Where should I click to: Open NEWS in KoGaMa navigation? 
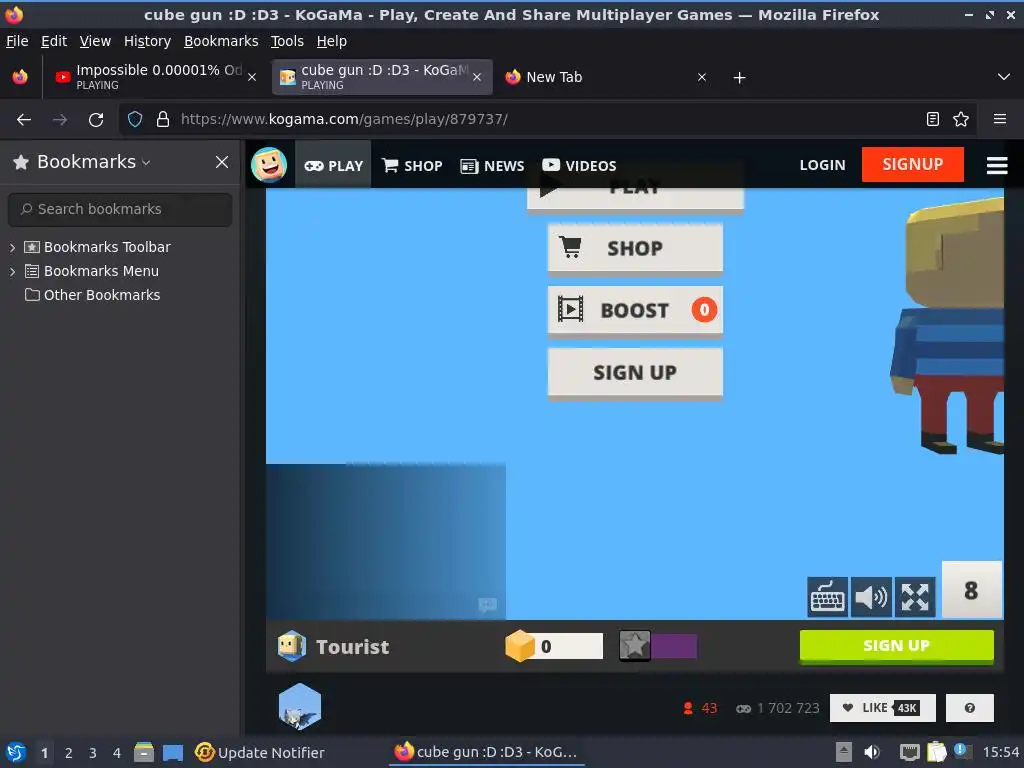[x=492, y=166]
